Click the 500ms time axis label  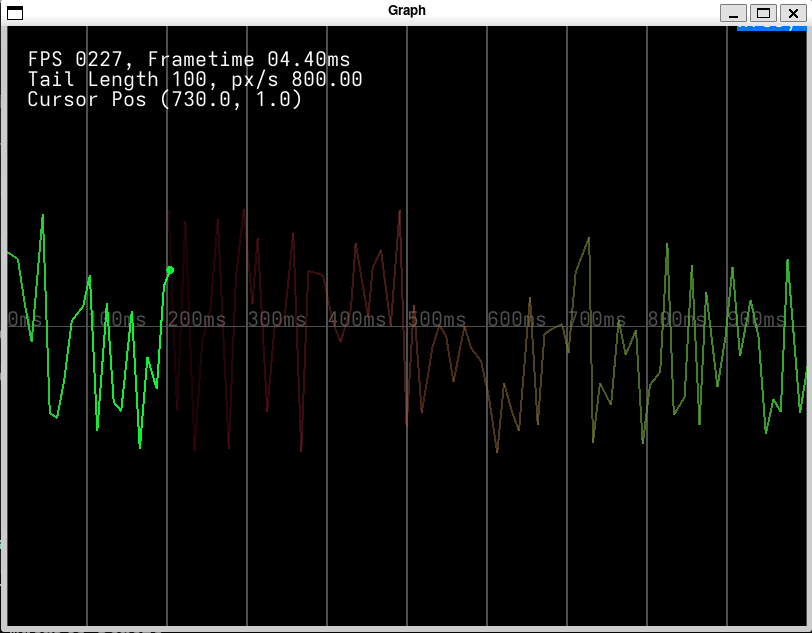click(x=437, y=319)
